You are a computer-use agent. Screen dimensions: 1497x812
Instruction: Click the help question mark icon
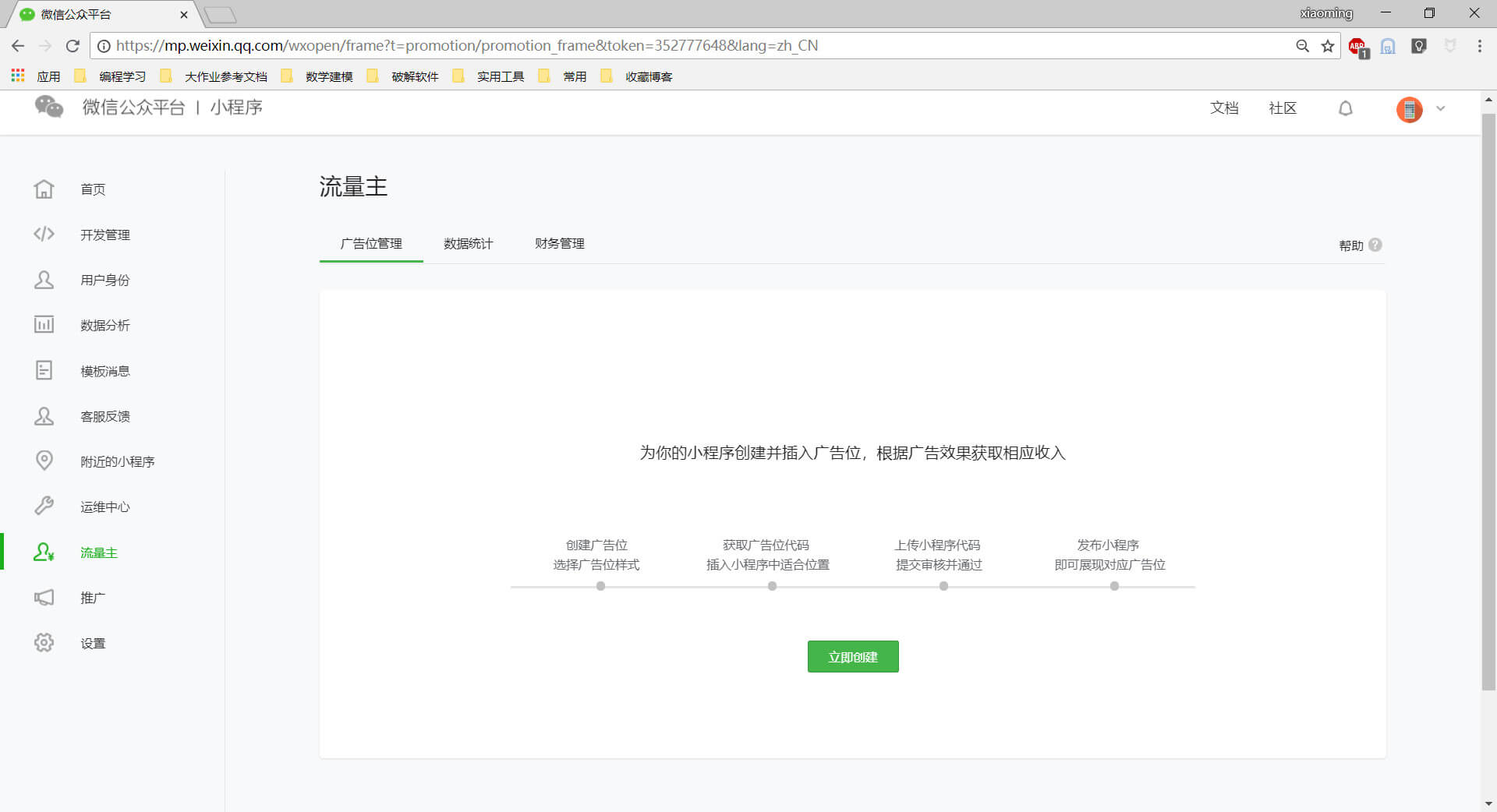click(1375, 245)
